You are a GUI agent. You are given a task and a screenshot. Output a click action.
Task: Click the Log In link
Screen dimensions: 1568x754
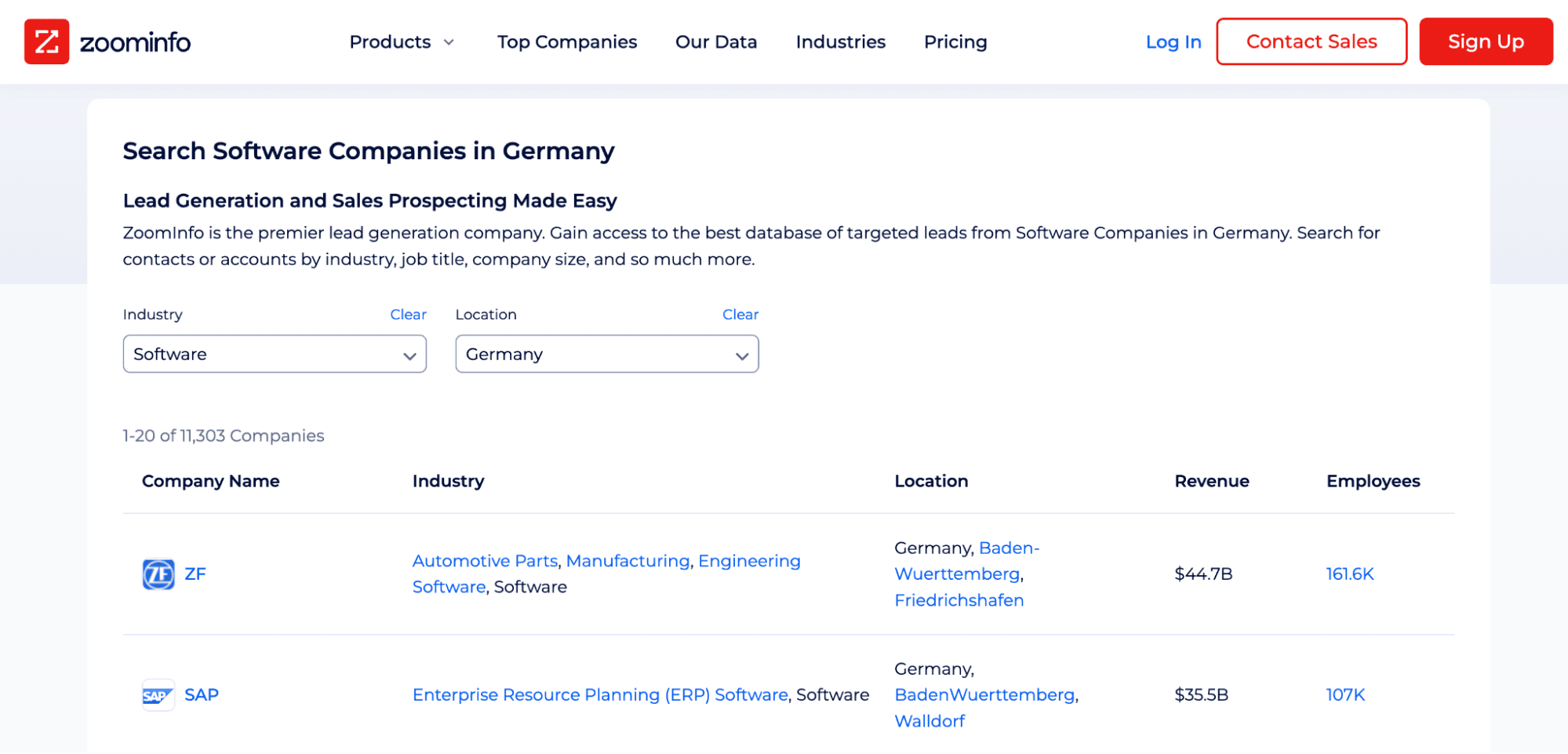[x=1173, y=42]
